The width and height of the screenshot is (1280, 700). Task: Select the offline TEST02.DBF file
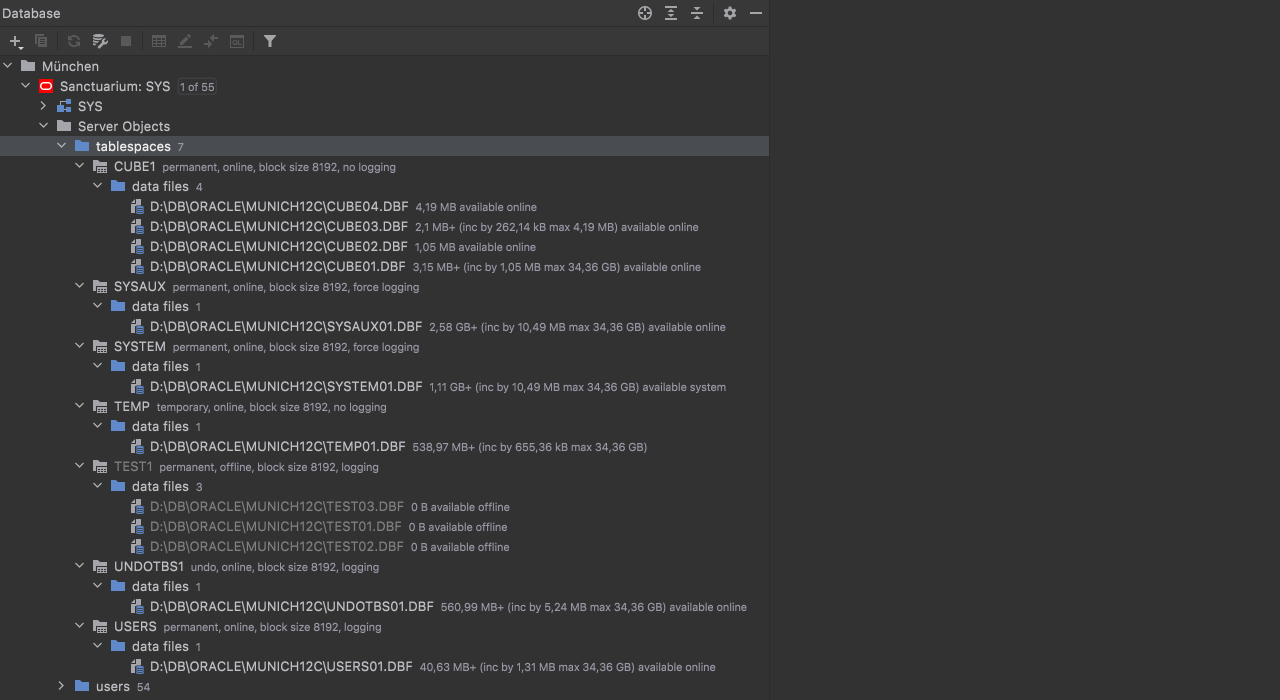[x=276, y=547]
